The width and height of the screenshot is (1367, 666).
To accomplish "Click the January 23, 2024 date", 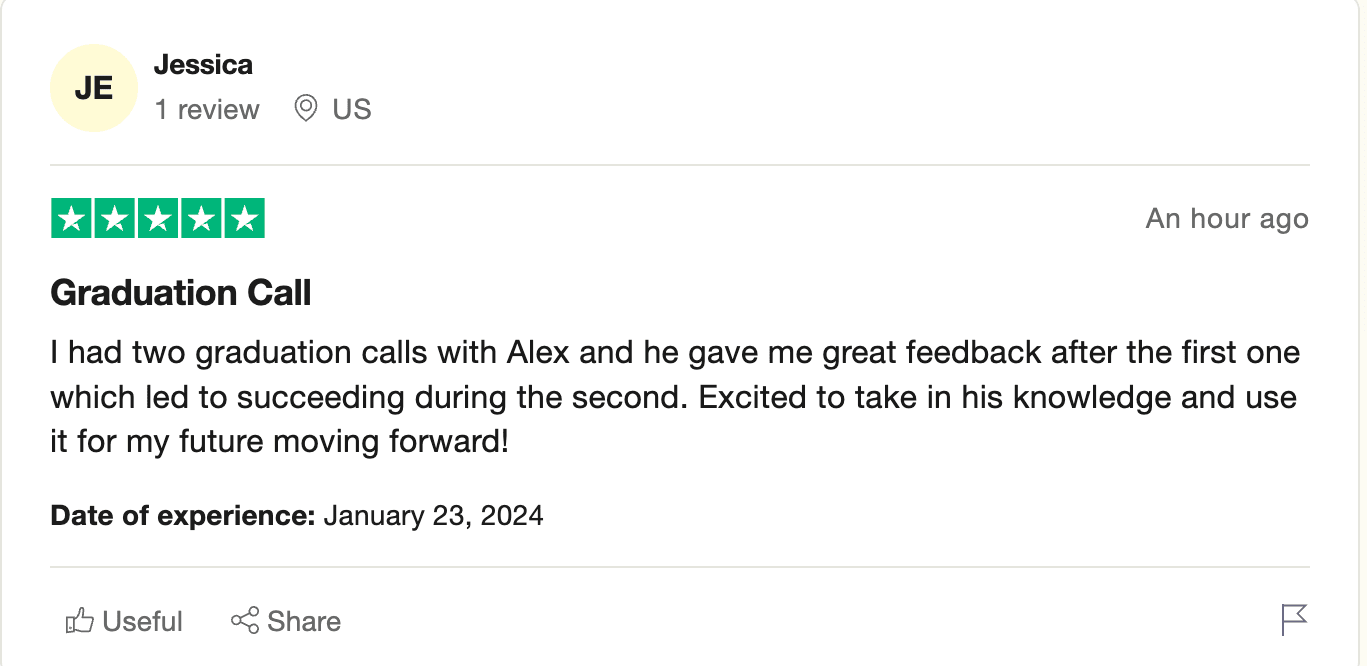I will click(434, 516).
